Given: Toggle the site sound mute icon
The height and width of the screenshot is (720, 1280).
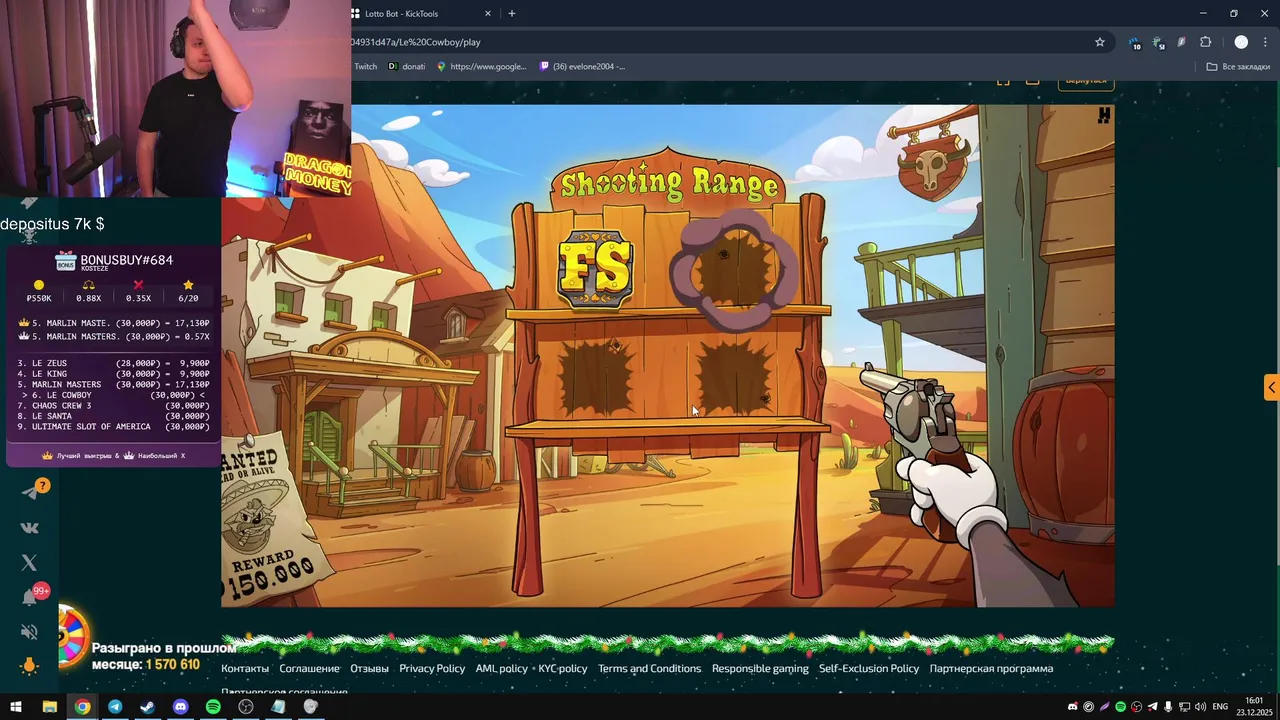Looking at the screenshot, I should coord(29,632).
